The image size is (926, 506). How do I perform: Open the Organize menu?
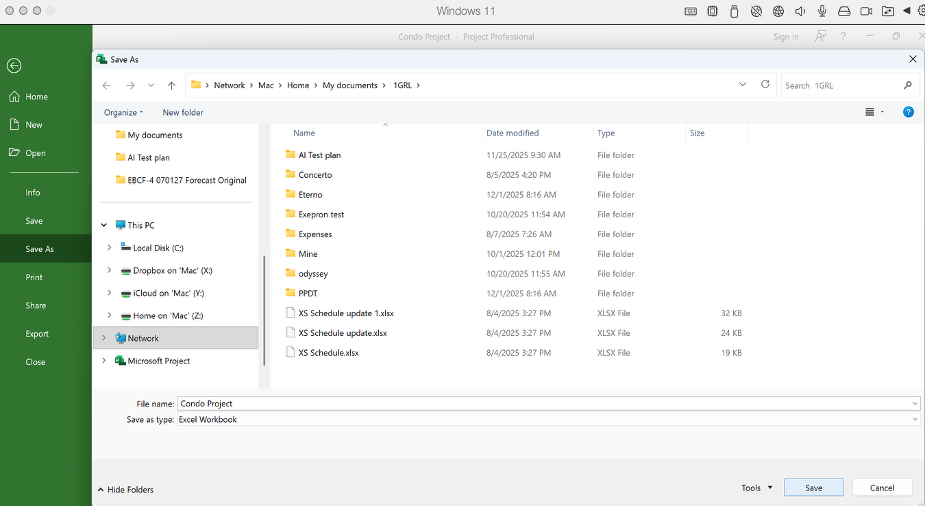[123, 112]
